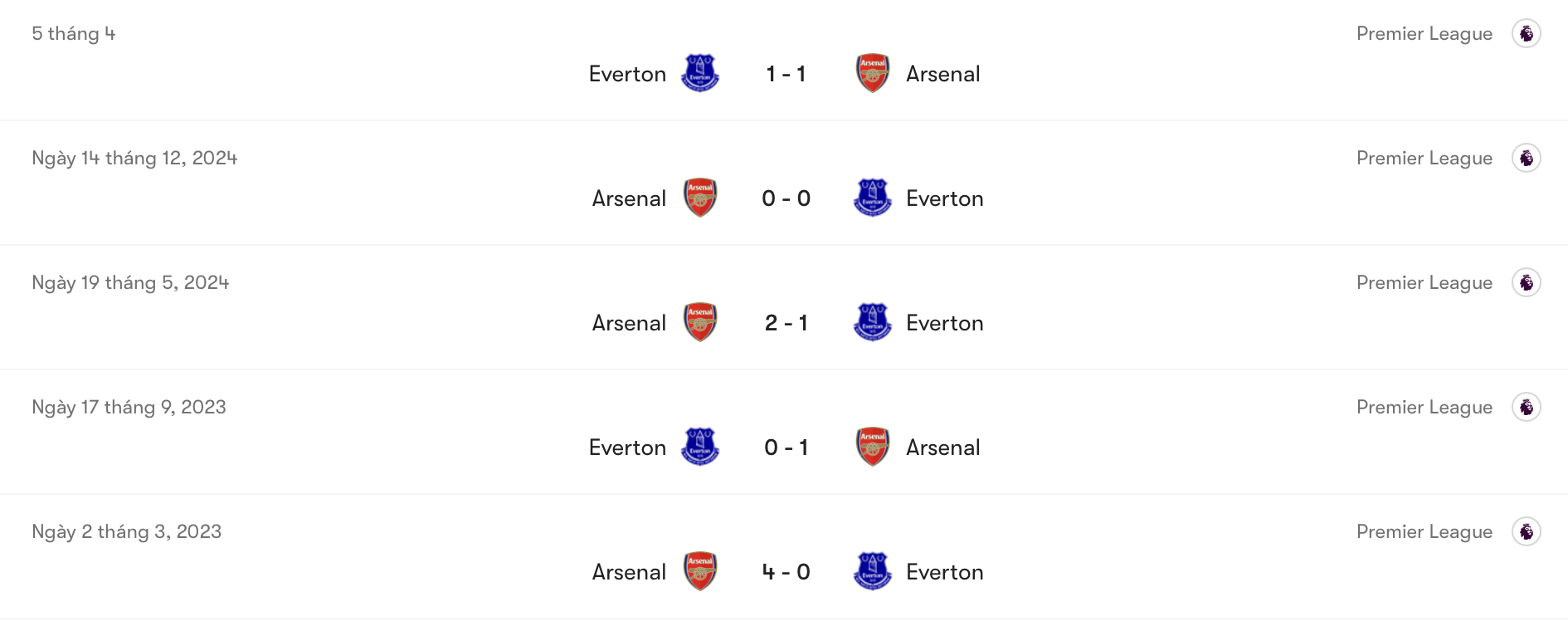Click the 2-1 score in the Arsenal match

pos(786,322)
